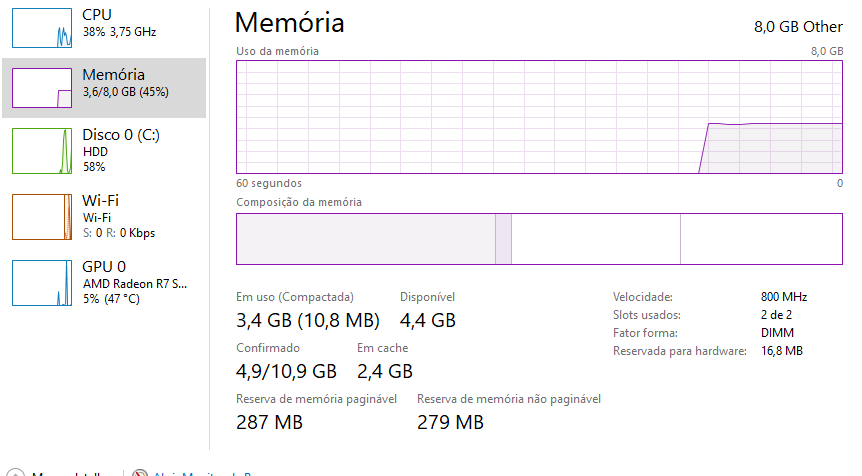Click the standby segment of memory composition
The image size is (862, 476).
596,239
